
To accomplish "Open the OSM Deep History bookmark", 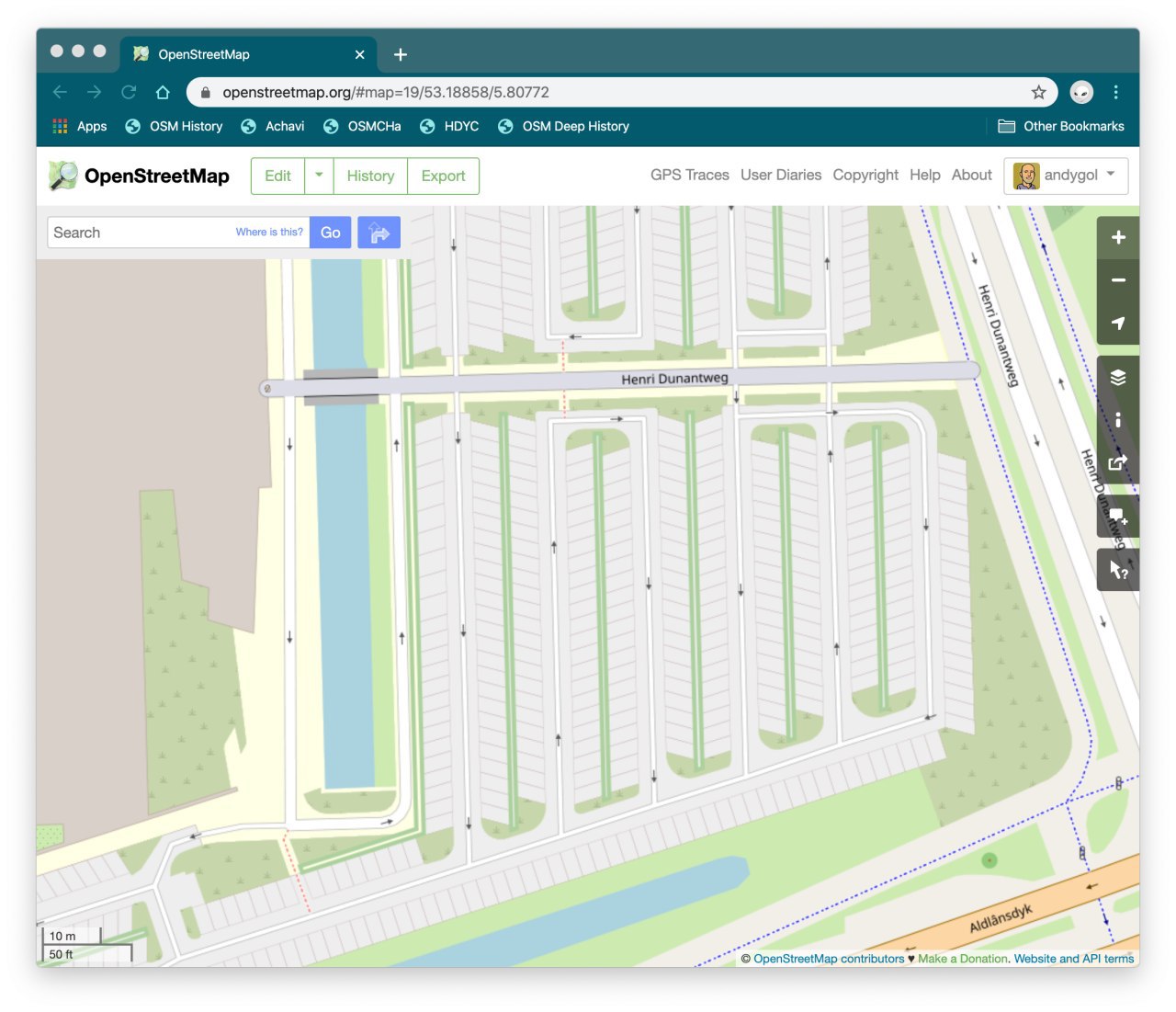I will coord(563,126).
